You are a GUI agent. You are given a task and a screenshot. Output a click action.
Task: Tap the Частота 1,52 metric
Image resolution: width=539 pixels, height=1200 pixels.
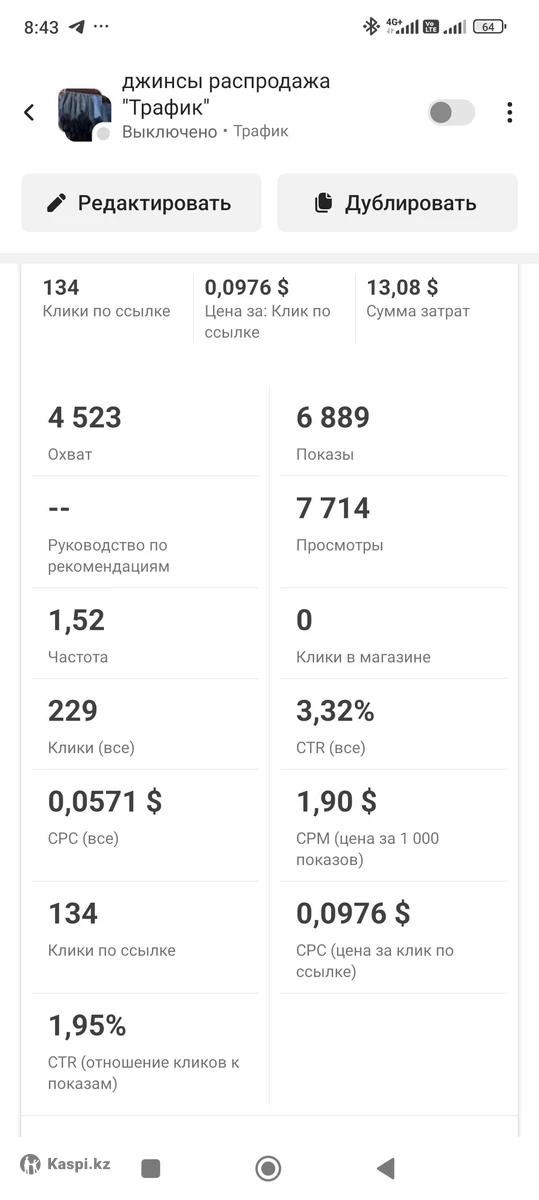pos(145,636)
